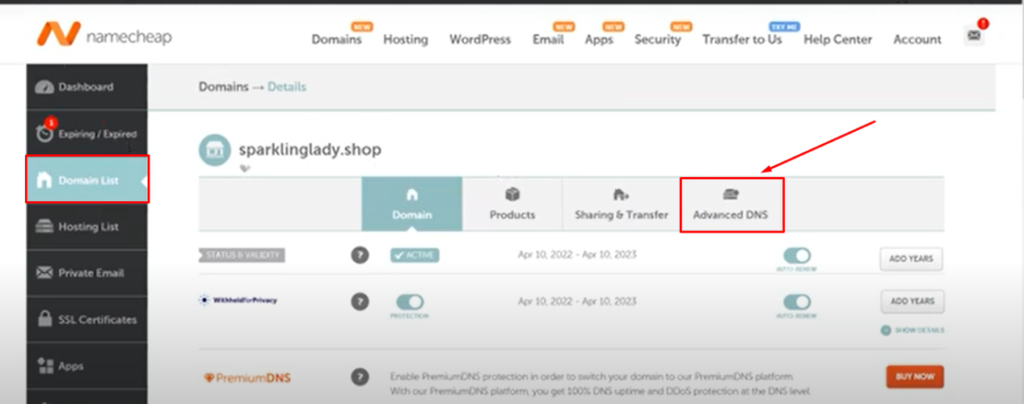Click the Private Email envelope icon
The height and width of the screenshot is (404, 1024).
[x=44, y=273]
